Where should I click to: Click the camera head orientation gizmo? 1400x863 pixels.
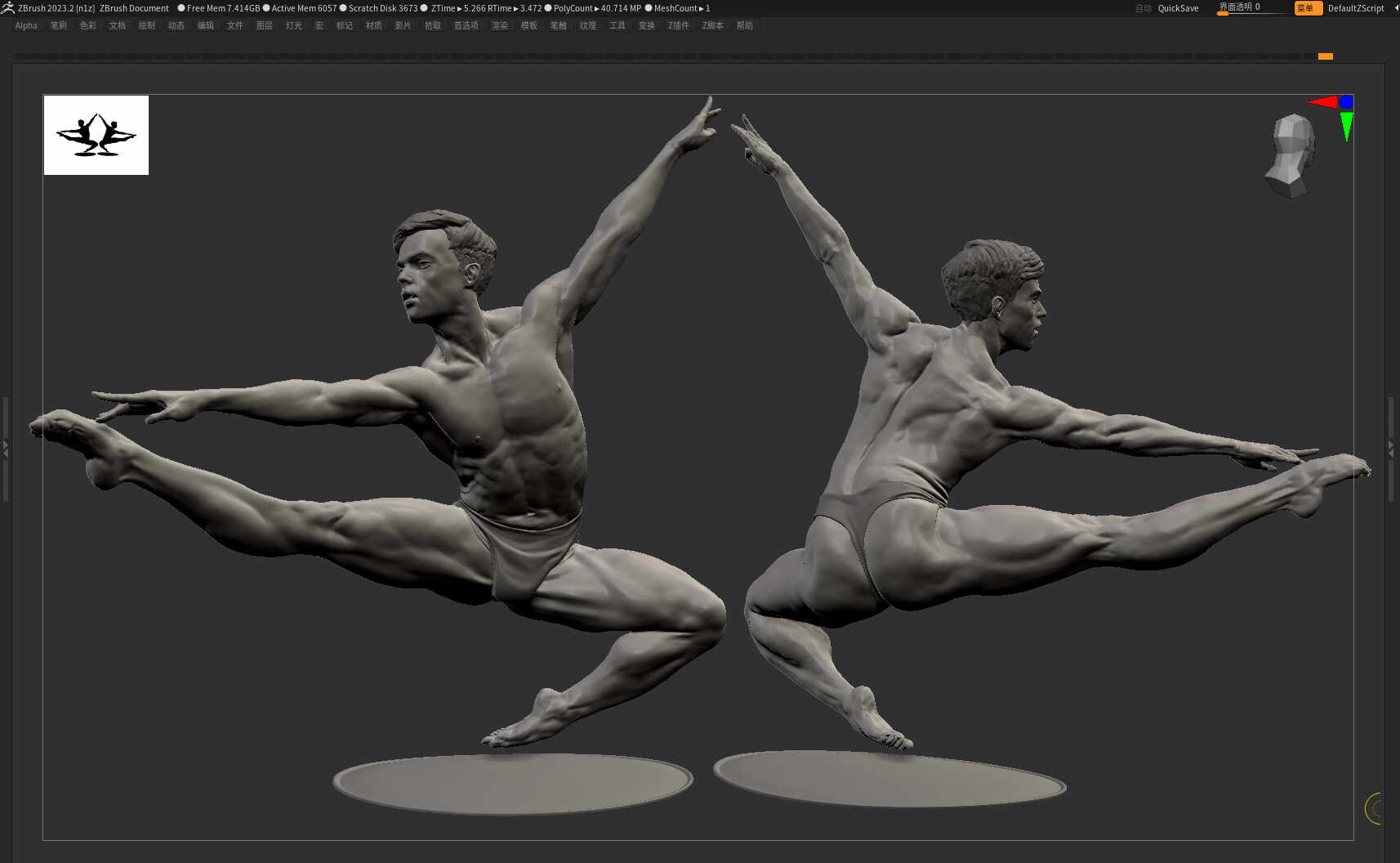coord(1291,155)
